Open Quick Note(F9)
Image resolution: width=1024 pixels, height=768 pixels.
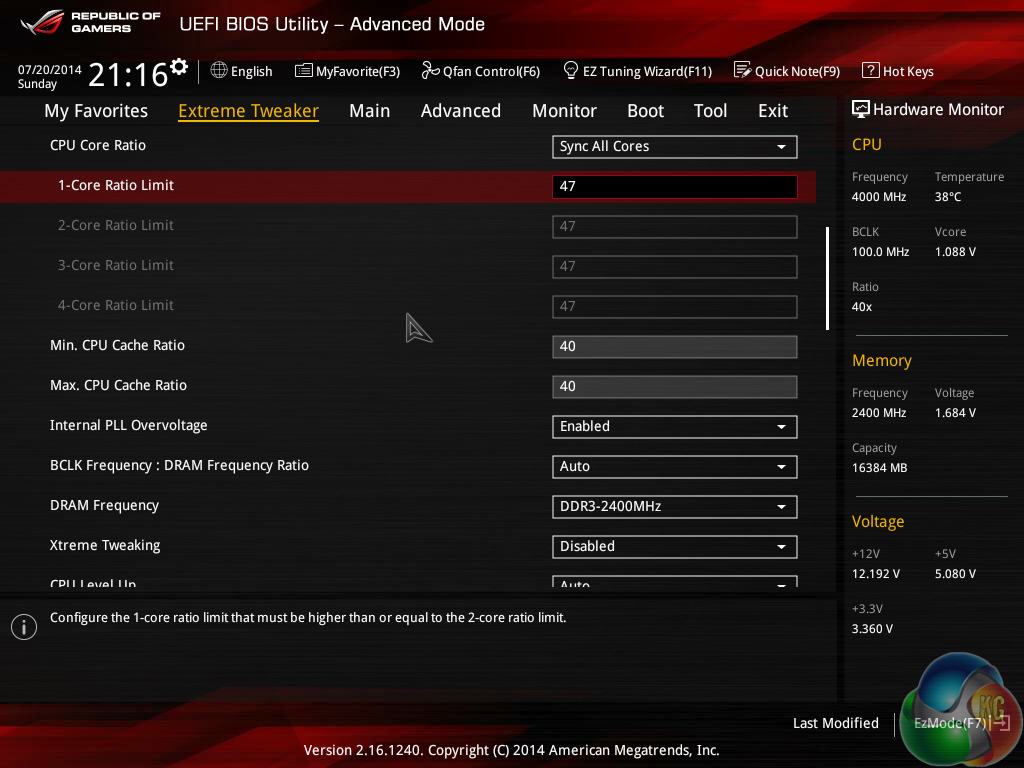point(787,71)
